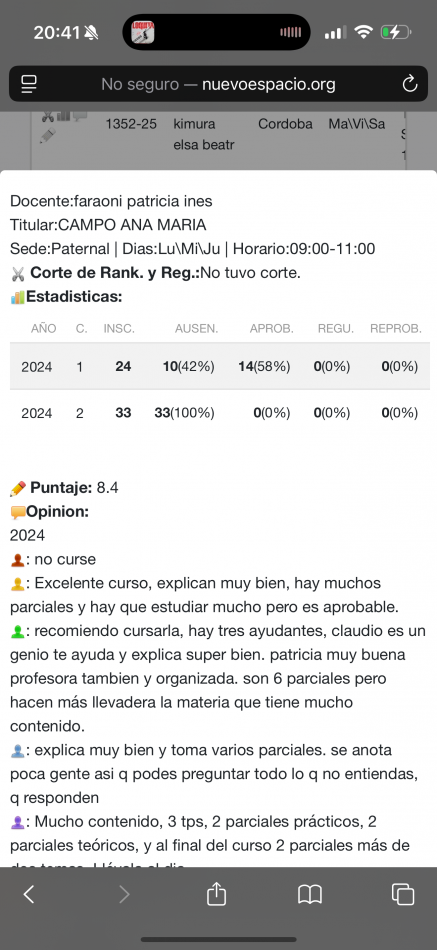Open the page reader menu icon
Image resolution: width=437 pixels, height=950 pixels.
tap(28, 84)
